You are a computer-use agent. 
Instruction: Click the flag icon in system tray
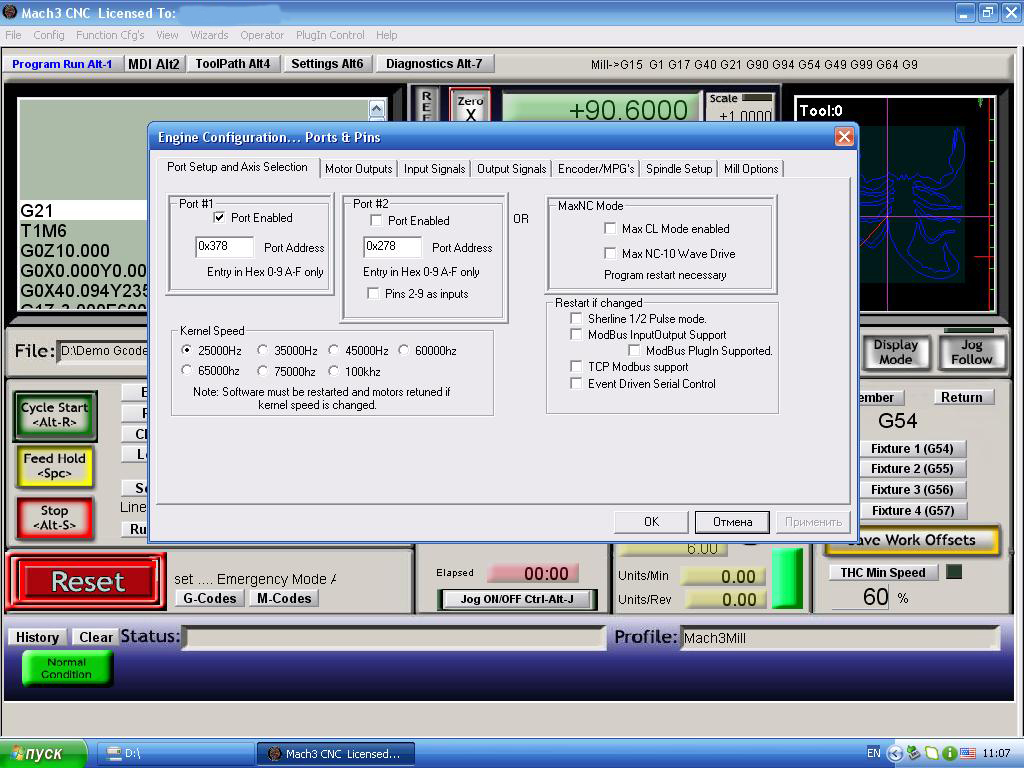[x=968, y=753]
